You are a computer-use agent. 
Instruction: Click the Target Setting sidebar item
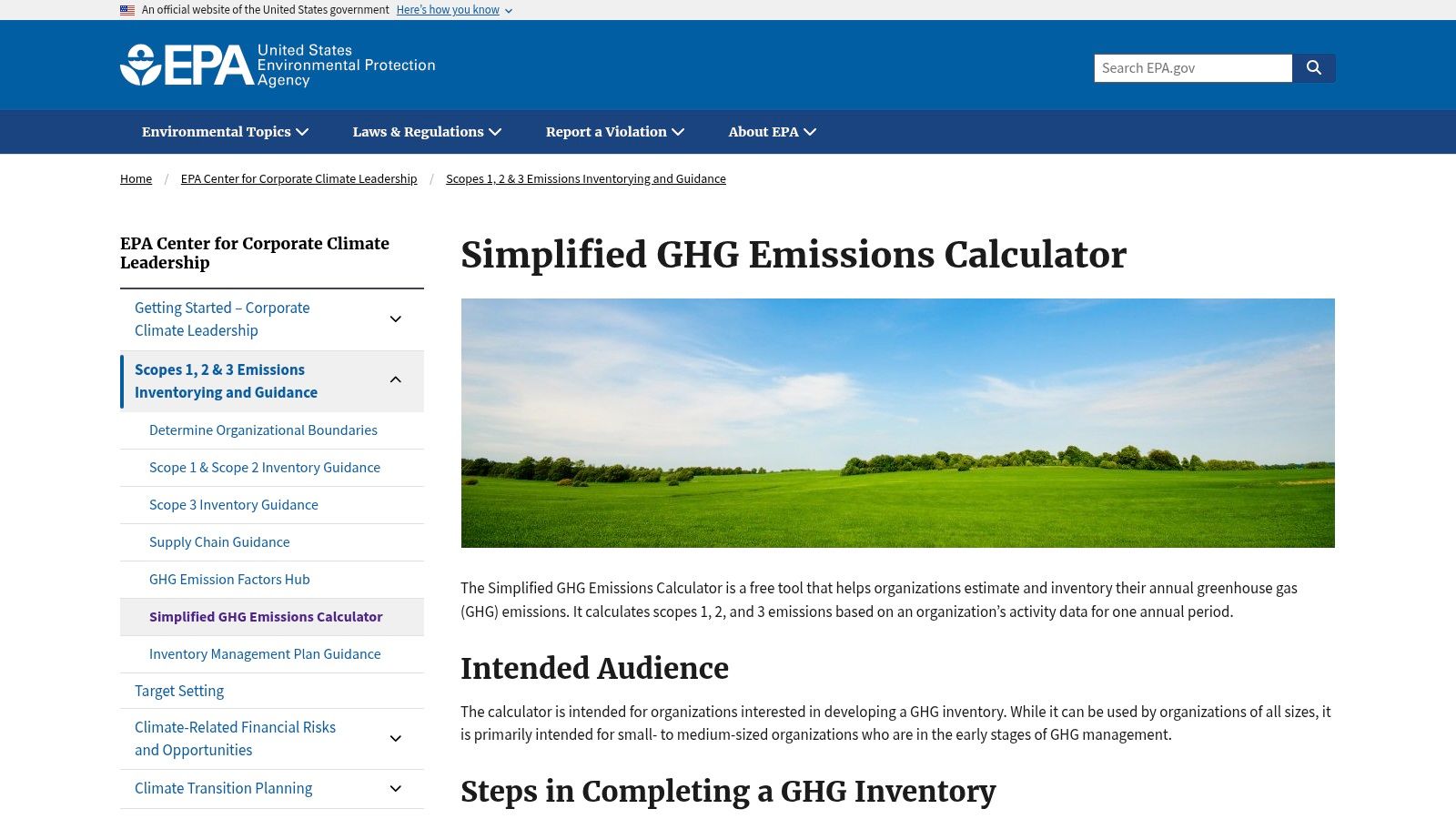pyautogui.click(x=178, y=691)
